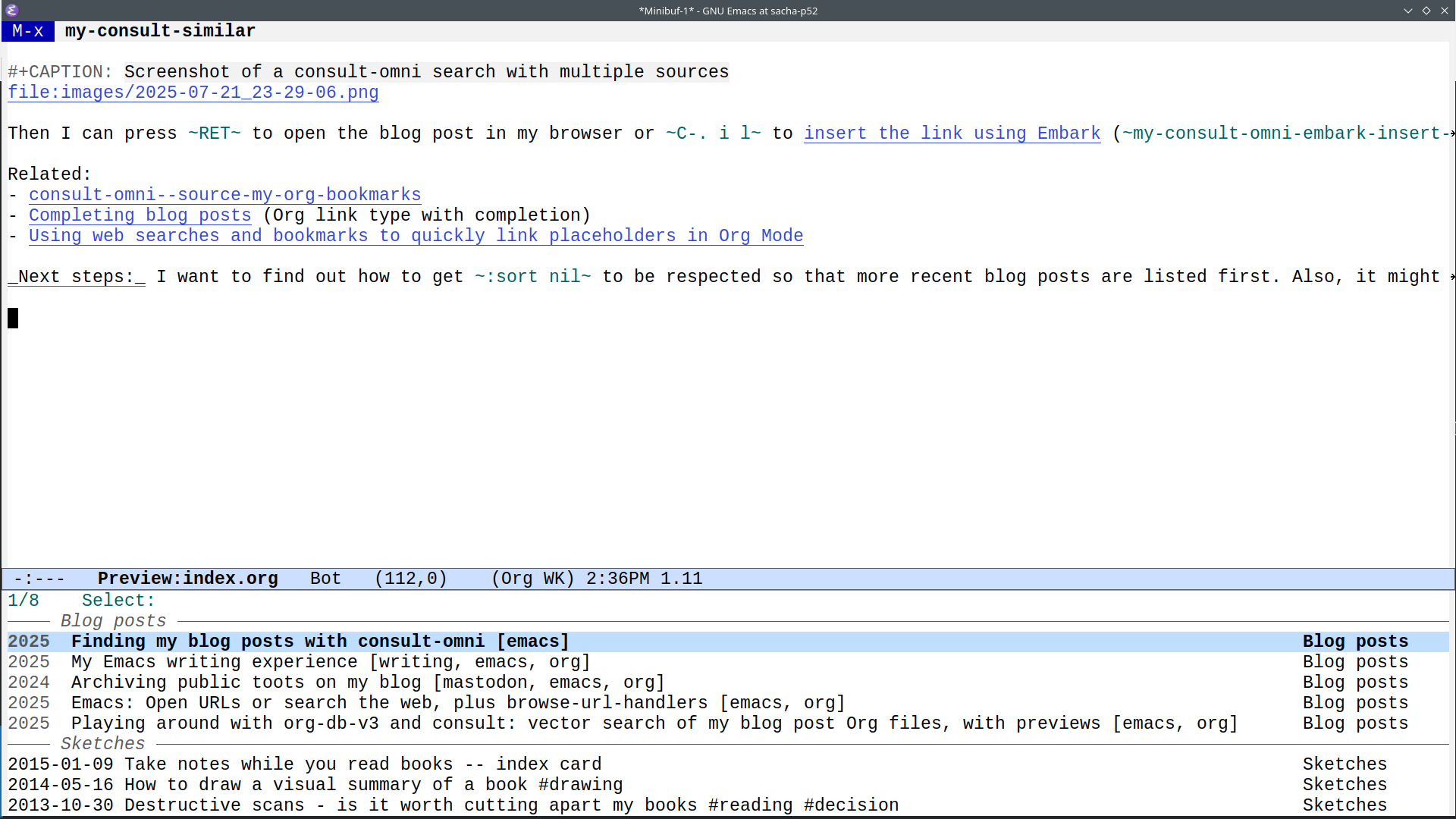
Task: Open the 'Completing blog posts' link
Action: (140, 215)
